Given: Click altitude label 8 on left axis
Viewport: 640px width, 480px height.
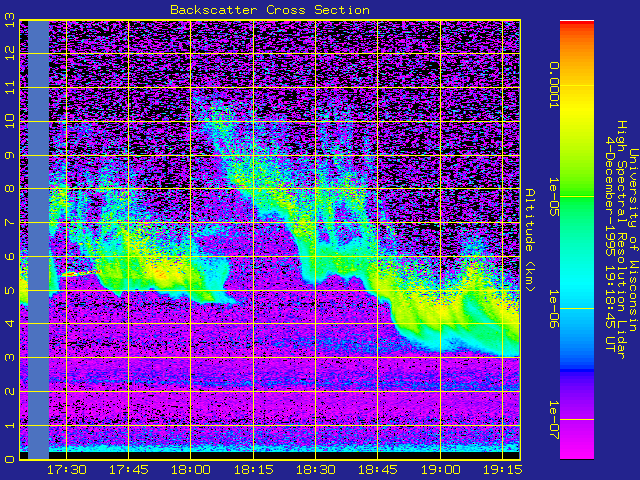Looking at the screenshot, I should (10, 189).
